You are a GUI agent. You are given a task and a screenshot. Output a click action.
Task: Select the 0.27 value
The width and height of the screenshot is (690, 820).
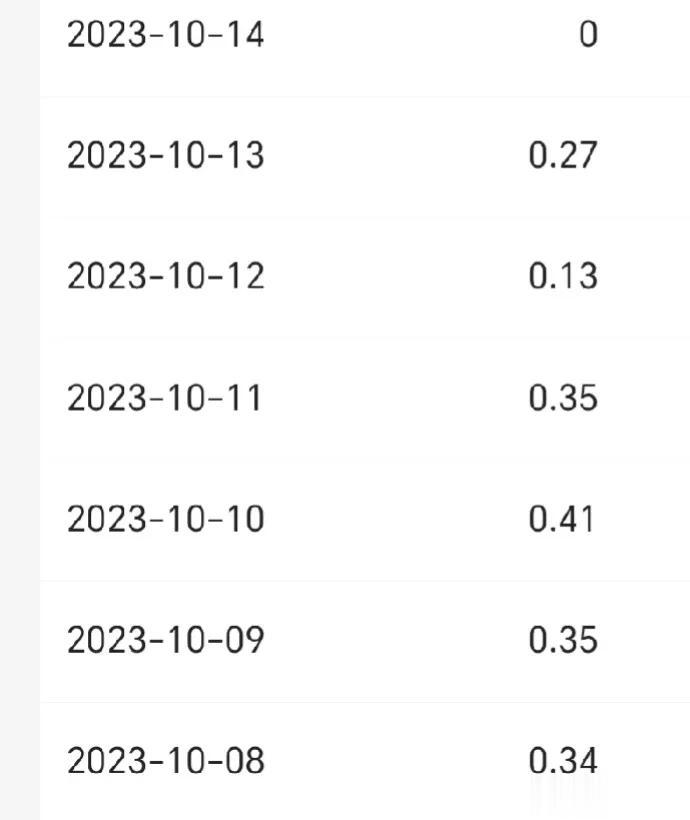[563, 156]
